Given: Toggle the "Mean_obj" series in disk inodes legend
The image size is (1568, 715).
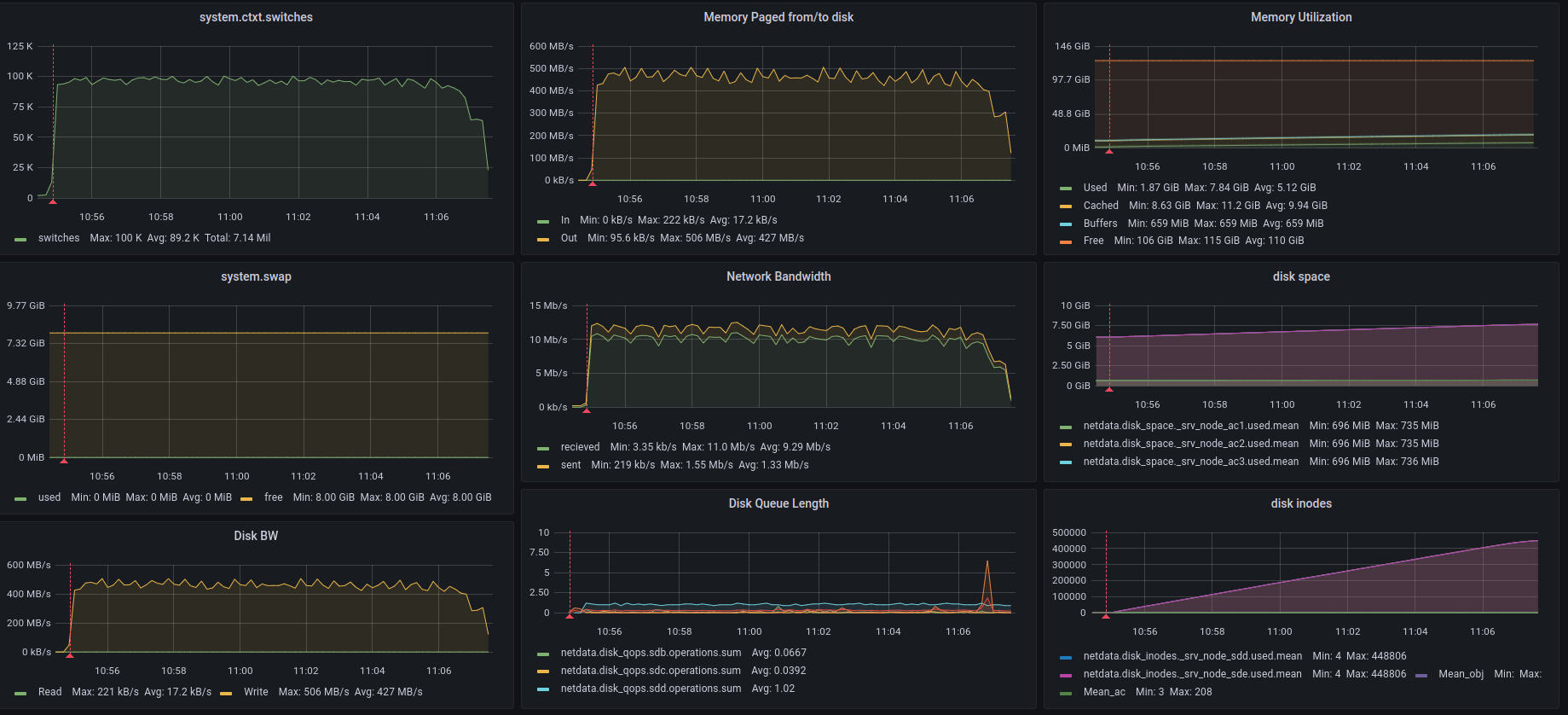Looking at the screenshot, I should (x=1460, y=674).
